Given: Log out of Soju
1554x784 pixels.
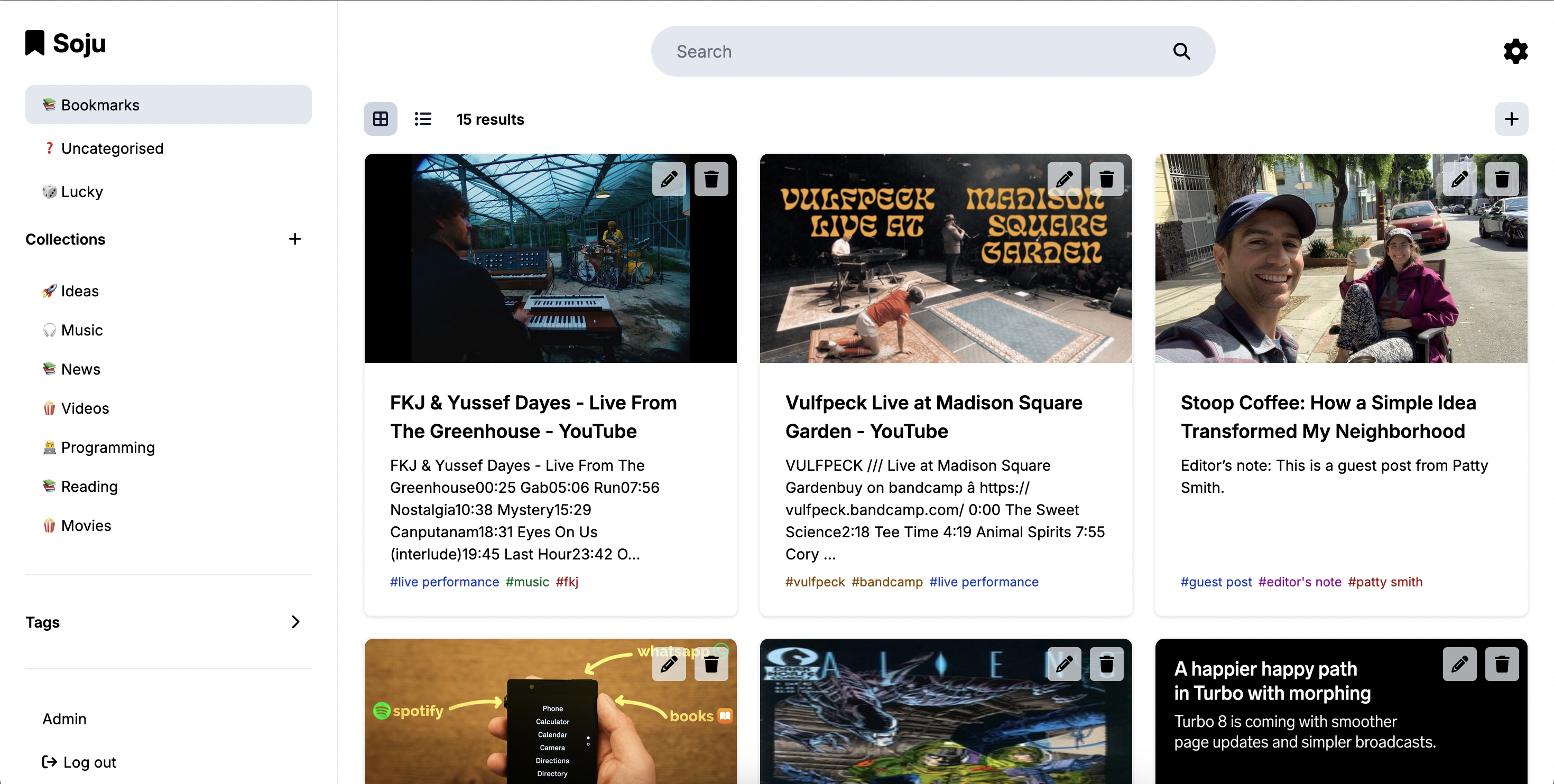Looking at the screenshot, I should click(79, 762).
